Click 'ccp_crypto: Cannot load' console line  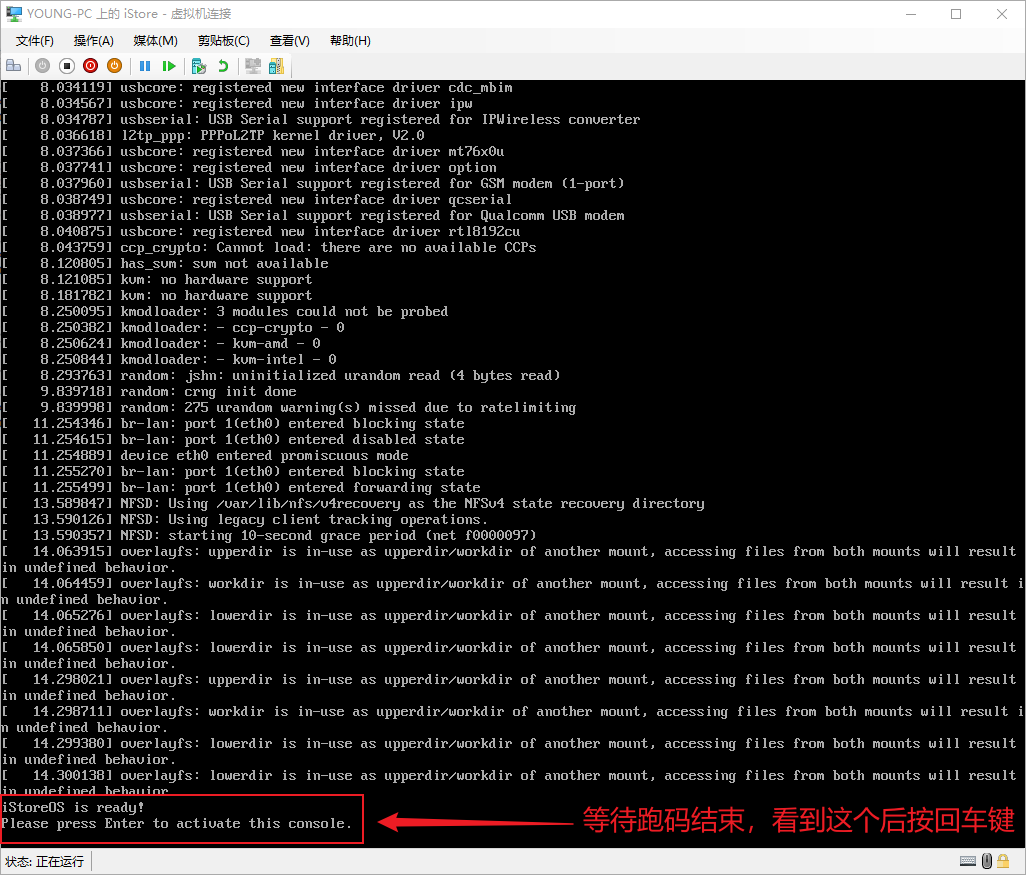point(269,247)
